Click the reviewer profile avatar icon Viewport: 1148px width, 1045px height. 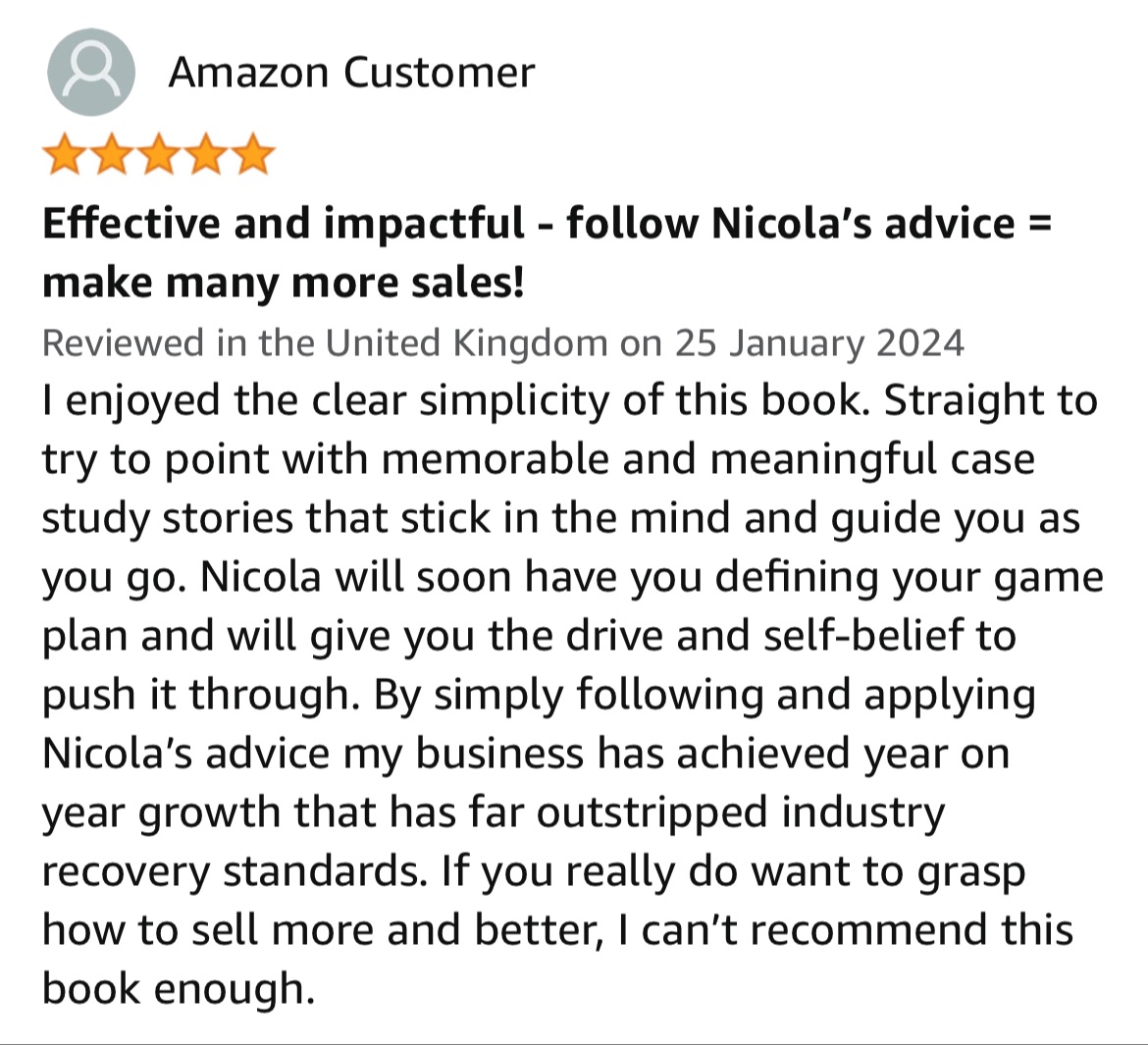[91, 72]
